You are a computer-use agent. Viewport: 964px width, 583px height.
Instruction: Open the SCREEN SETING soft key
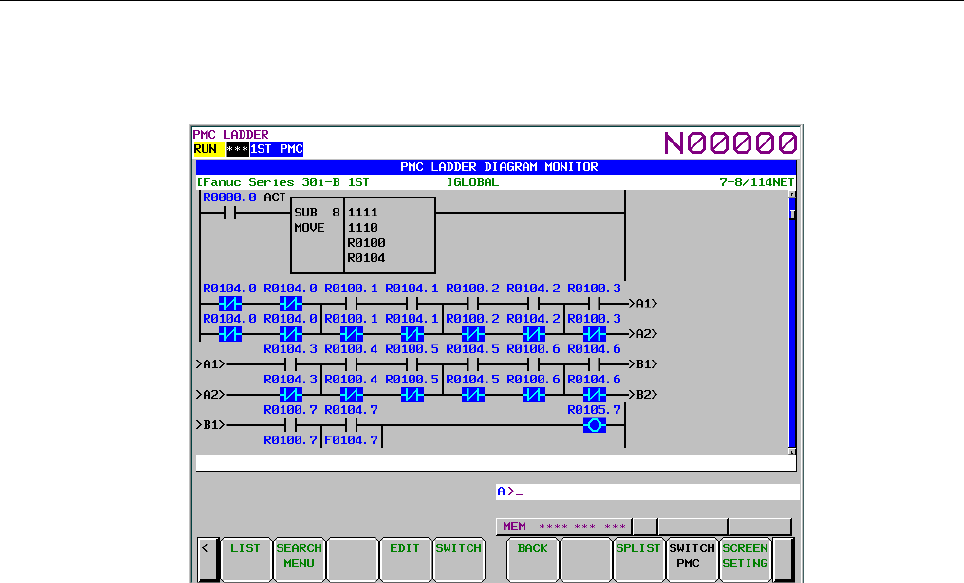[745, 558]
